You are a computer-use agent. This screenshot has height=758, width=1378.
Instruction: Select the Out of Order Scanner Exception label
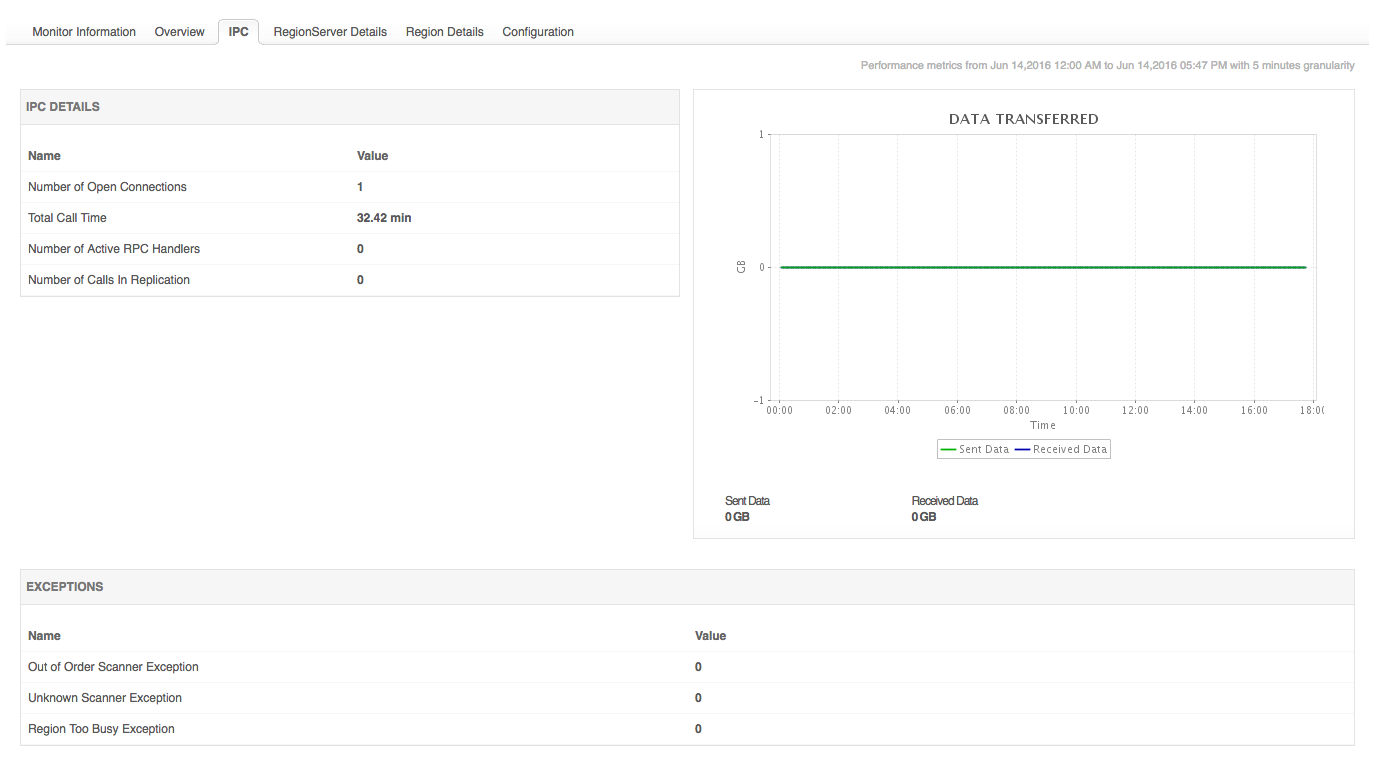(113, 667)
